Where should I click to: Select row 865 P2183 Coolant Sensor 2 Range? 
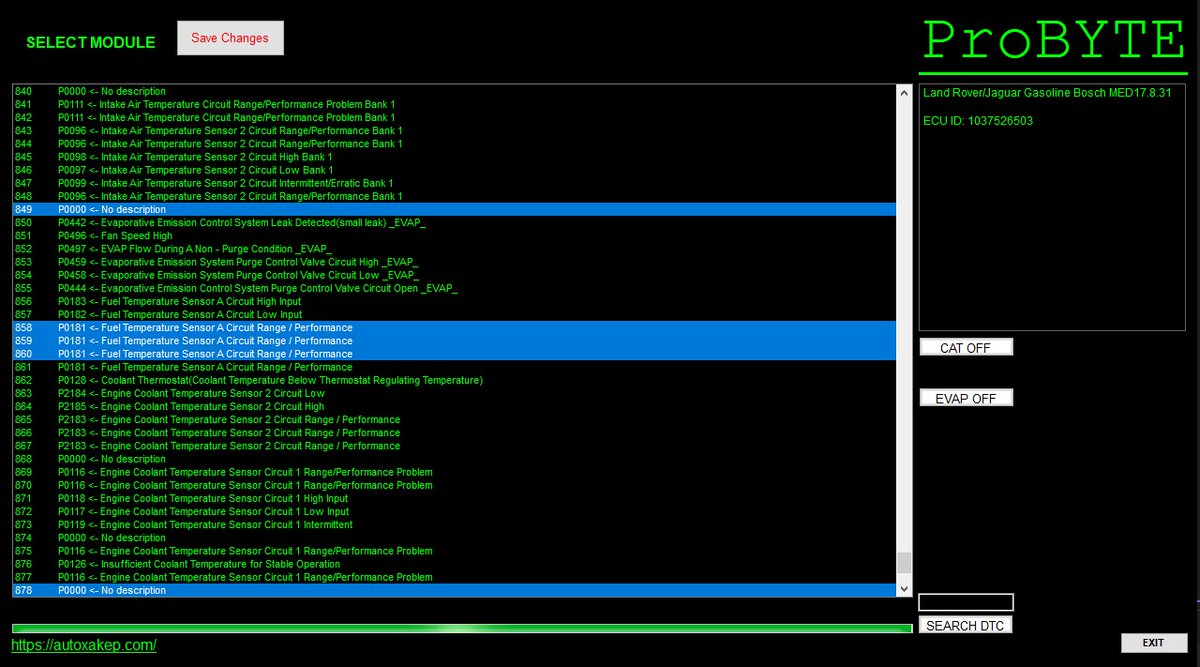coord(454,419)
